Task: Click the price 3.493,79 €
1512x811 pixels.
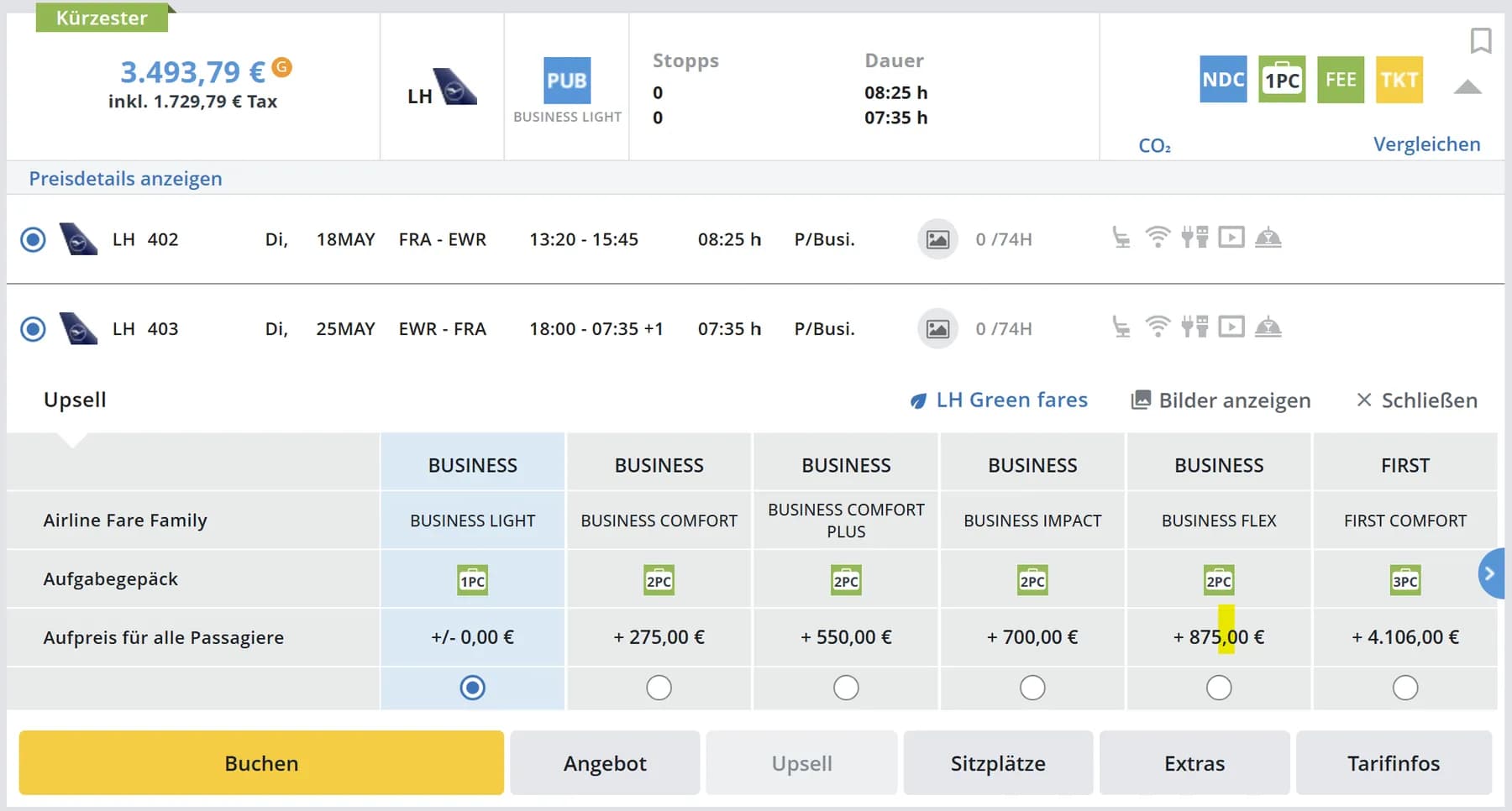Action: tap(193, 72)
